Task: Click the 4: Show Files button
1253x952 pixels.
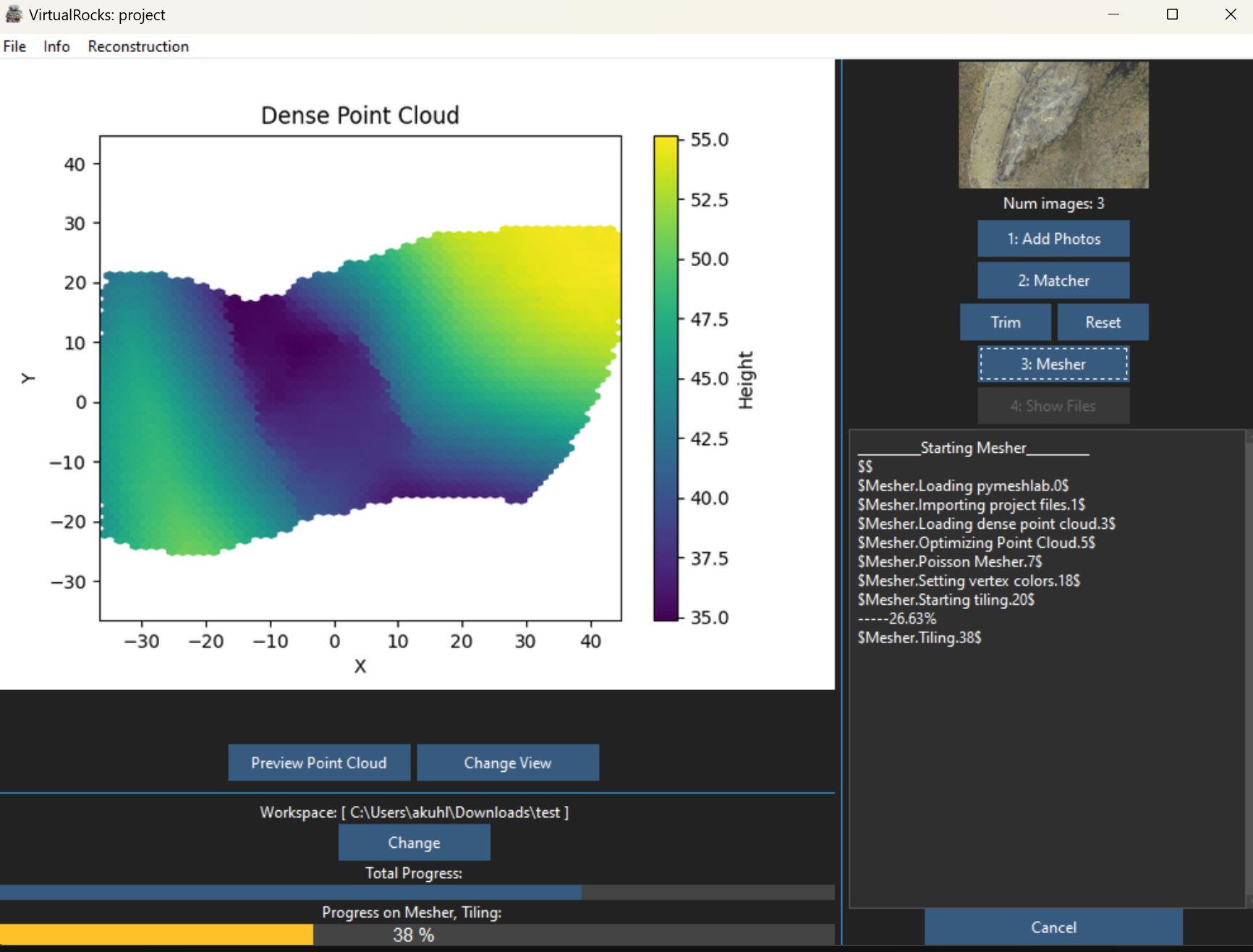Action: coord(1053,406)
